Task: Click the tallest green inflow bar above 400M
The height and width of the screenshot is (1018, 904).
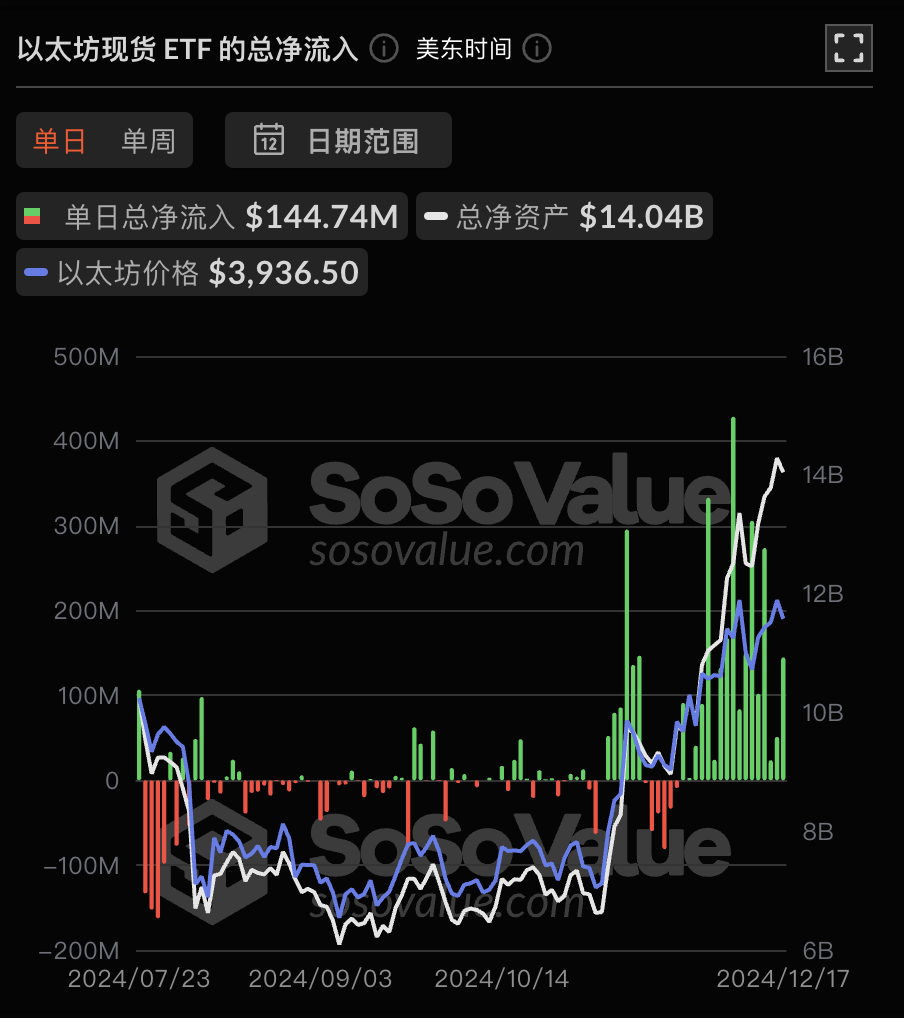Action: [x=733, y=597]
